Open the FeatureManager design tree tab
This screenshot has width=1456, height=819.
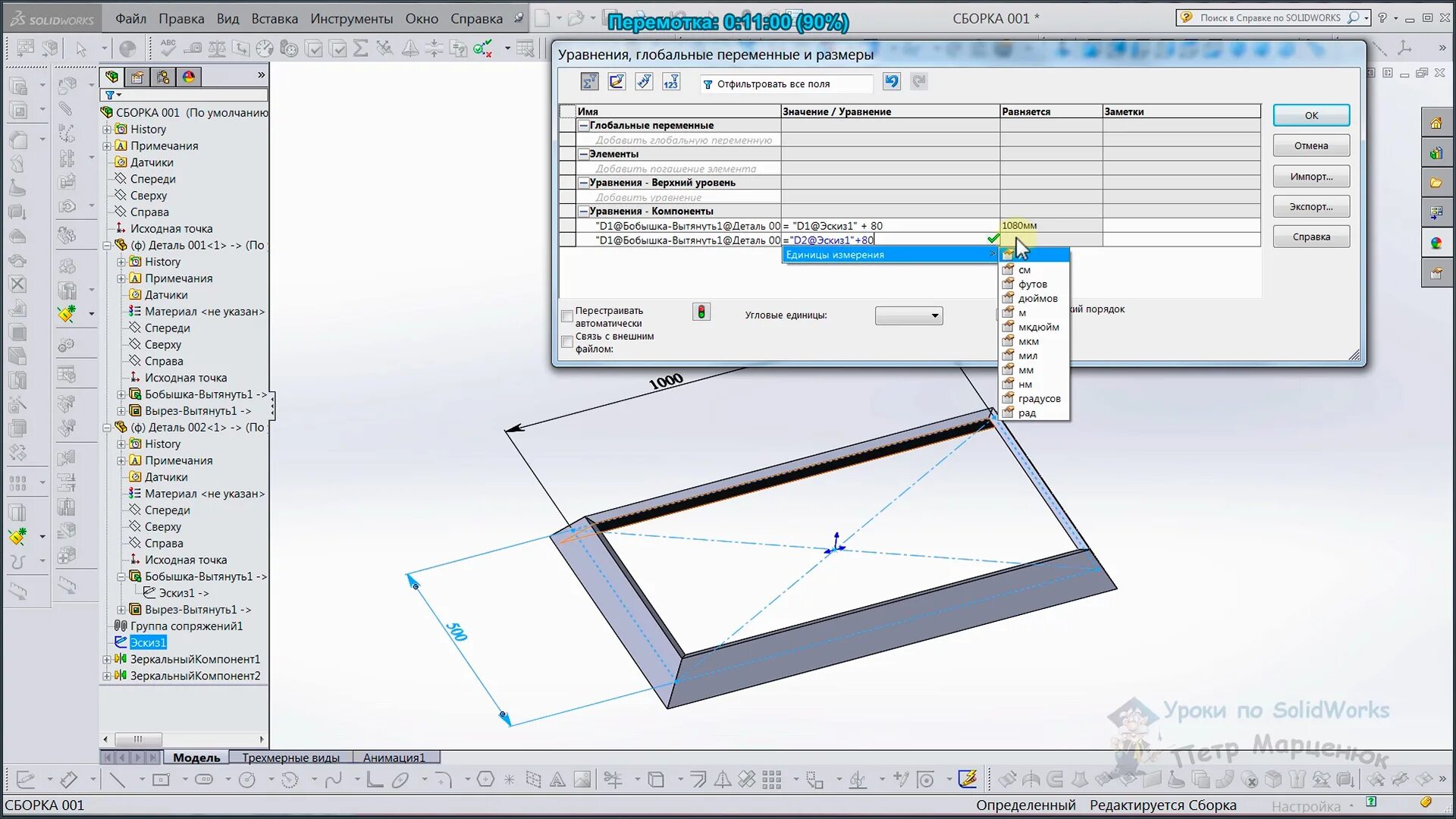pos(112,77)
